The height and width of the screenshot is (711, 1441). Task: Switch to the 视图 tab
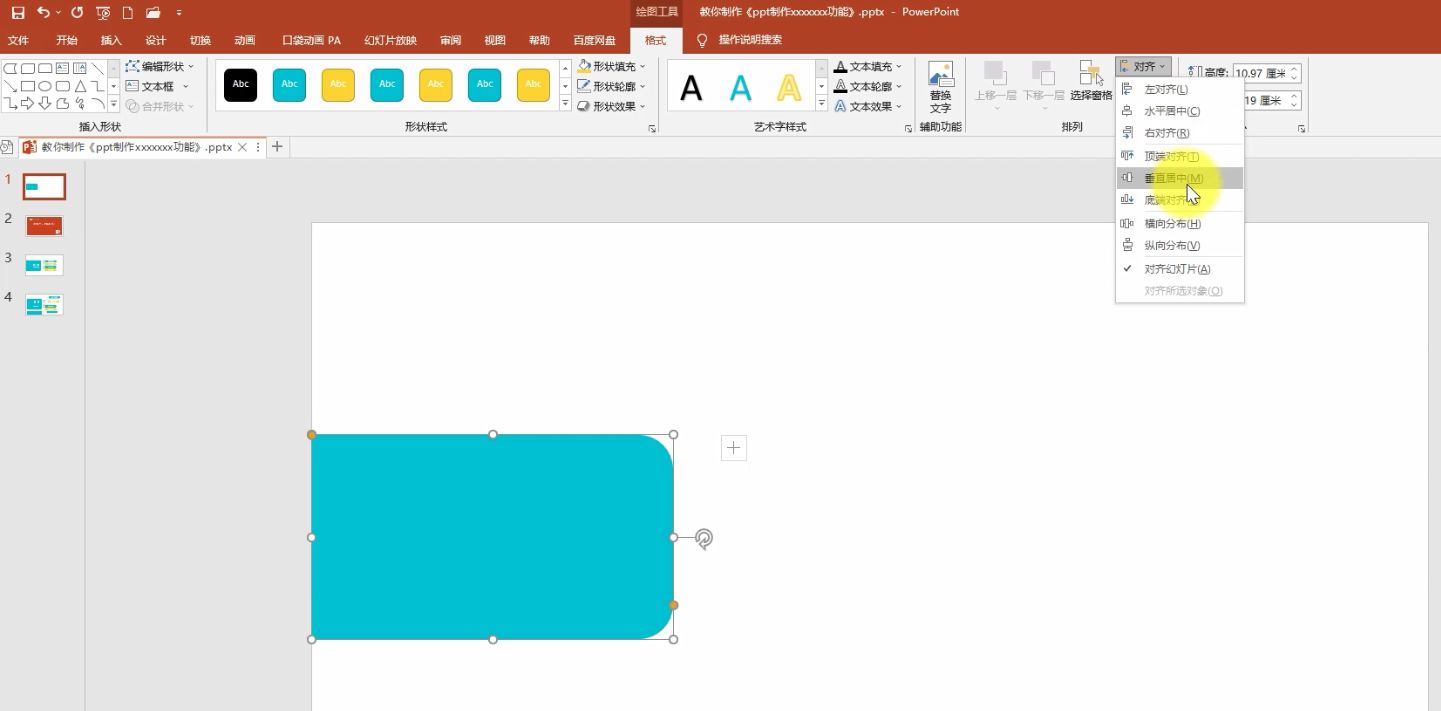pos(495,40)
